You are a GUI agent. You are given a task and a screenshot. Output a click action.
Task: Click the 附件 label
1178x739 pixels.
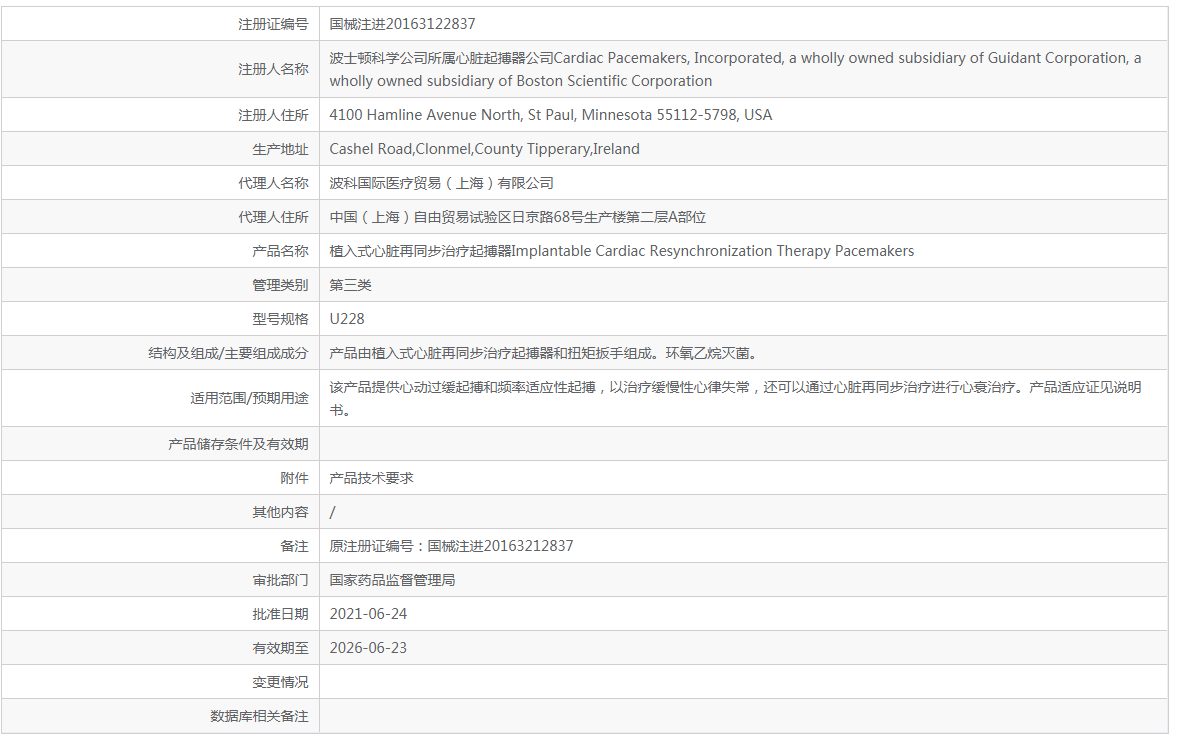[x=294, y=478]
